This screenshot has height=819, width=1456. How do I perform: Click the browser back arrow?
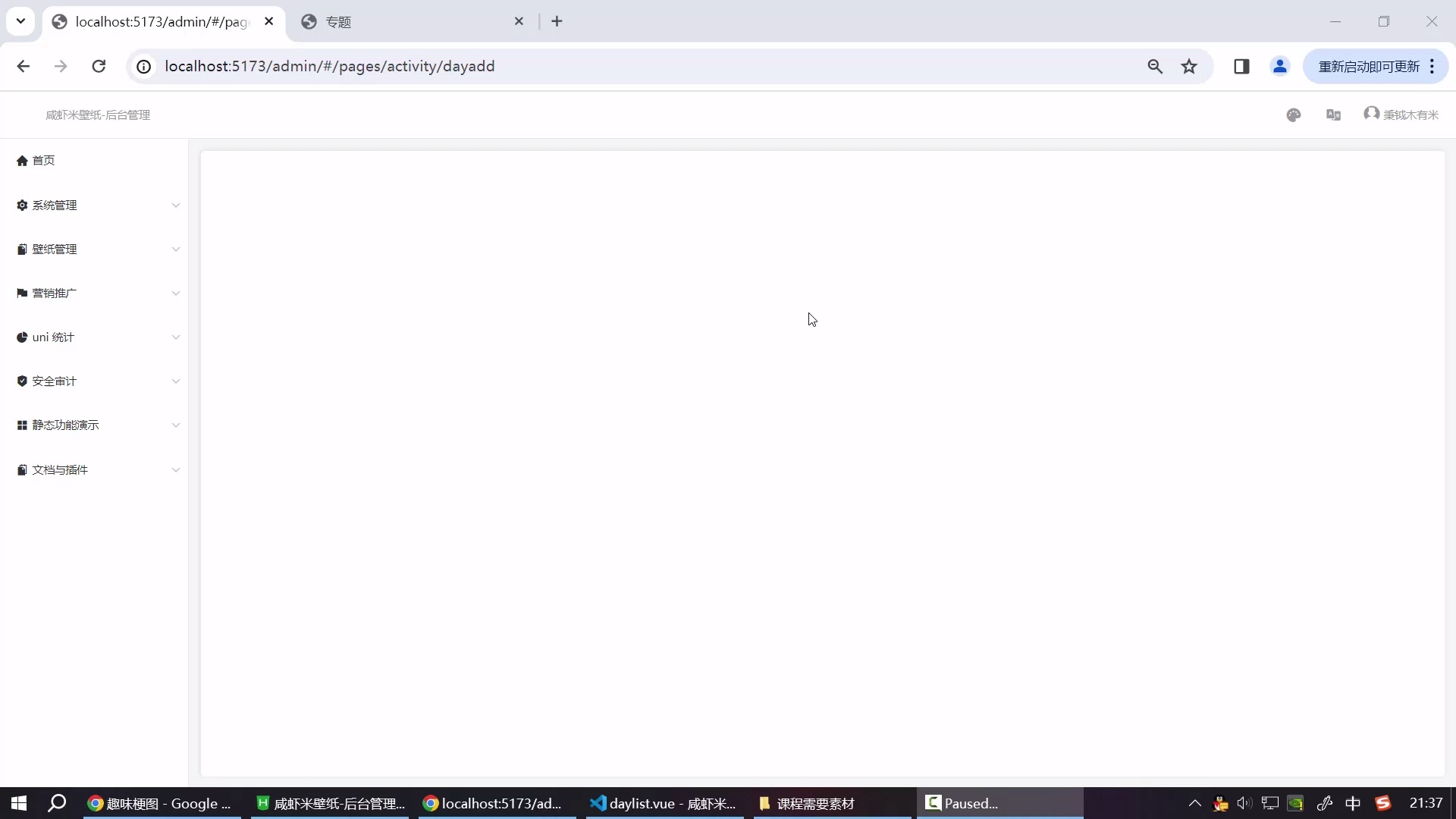[x=24, y=67]
